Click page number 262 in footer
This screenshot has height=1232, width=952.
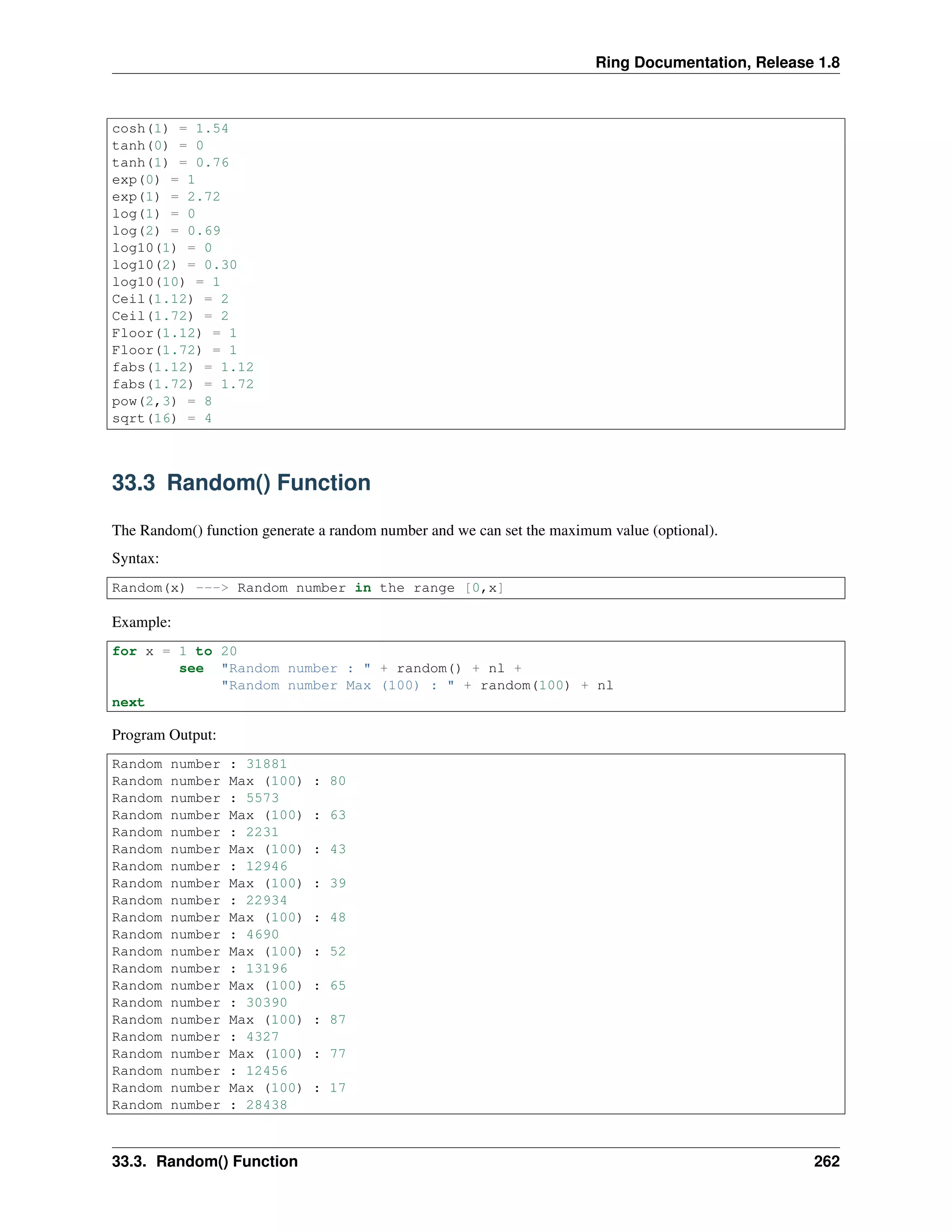(826, 1161)
